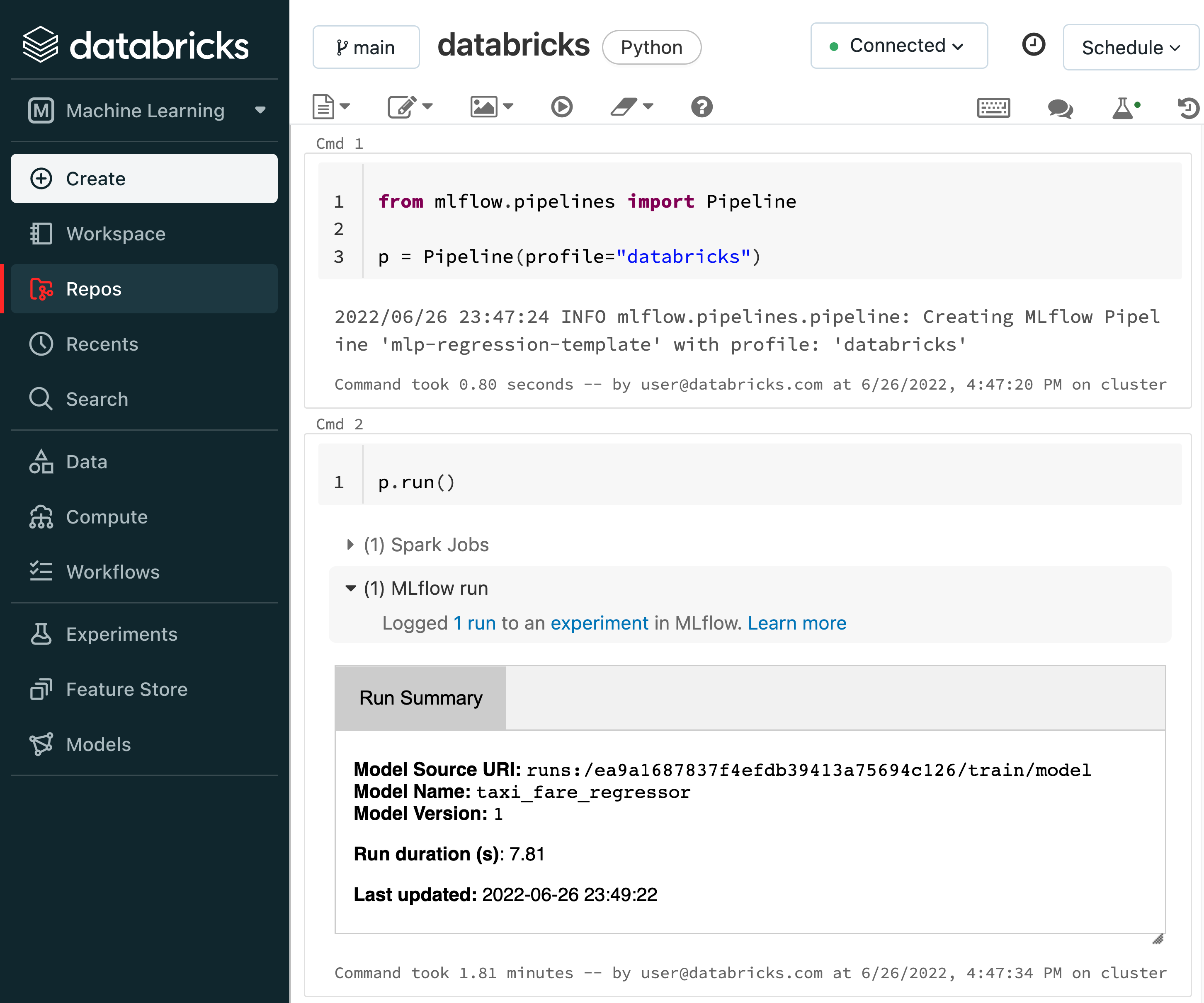1204x1003 pixels.
Task: Click the Model Name taxi_fare_regressor
Action: click(583, 792)
